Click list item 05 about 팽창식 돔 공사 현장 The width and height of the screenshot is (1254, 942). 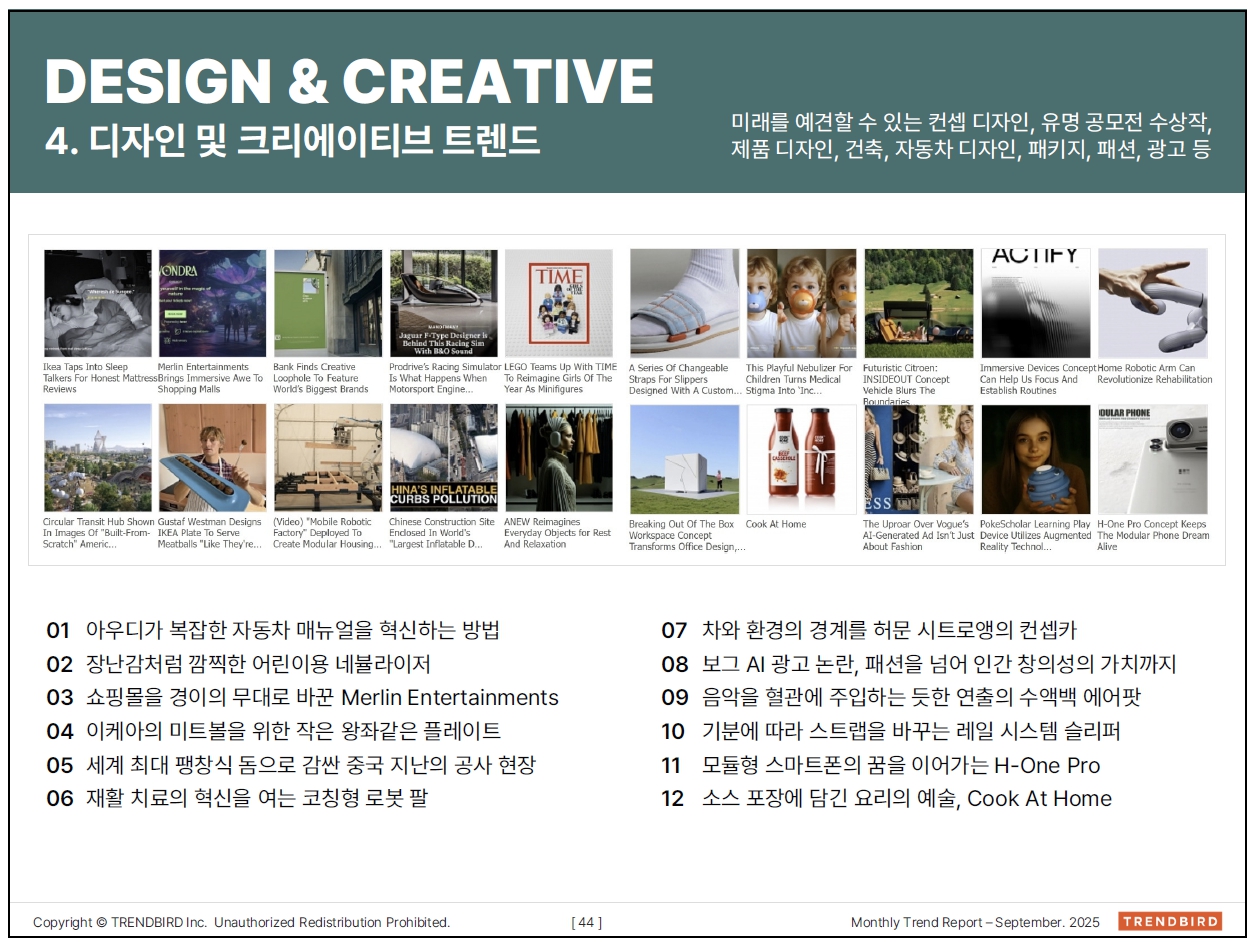pos(291,765)
